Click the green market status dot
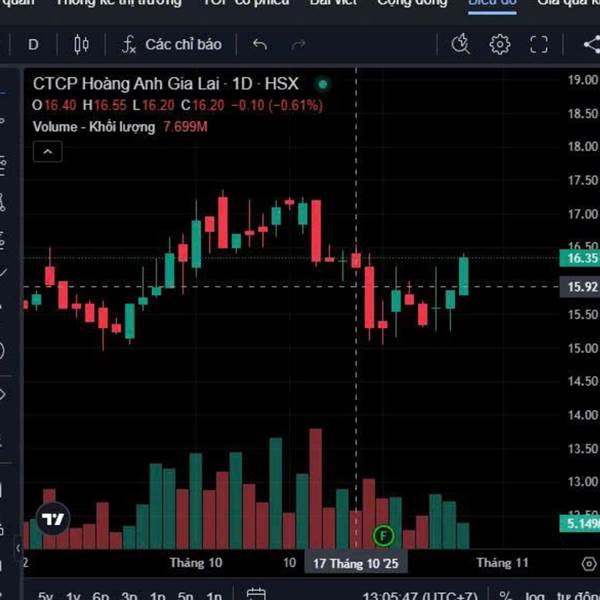This screenshot has width=600, height=600. (x=323, y=84)
